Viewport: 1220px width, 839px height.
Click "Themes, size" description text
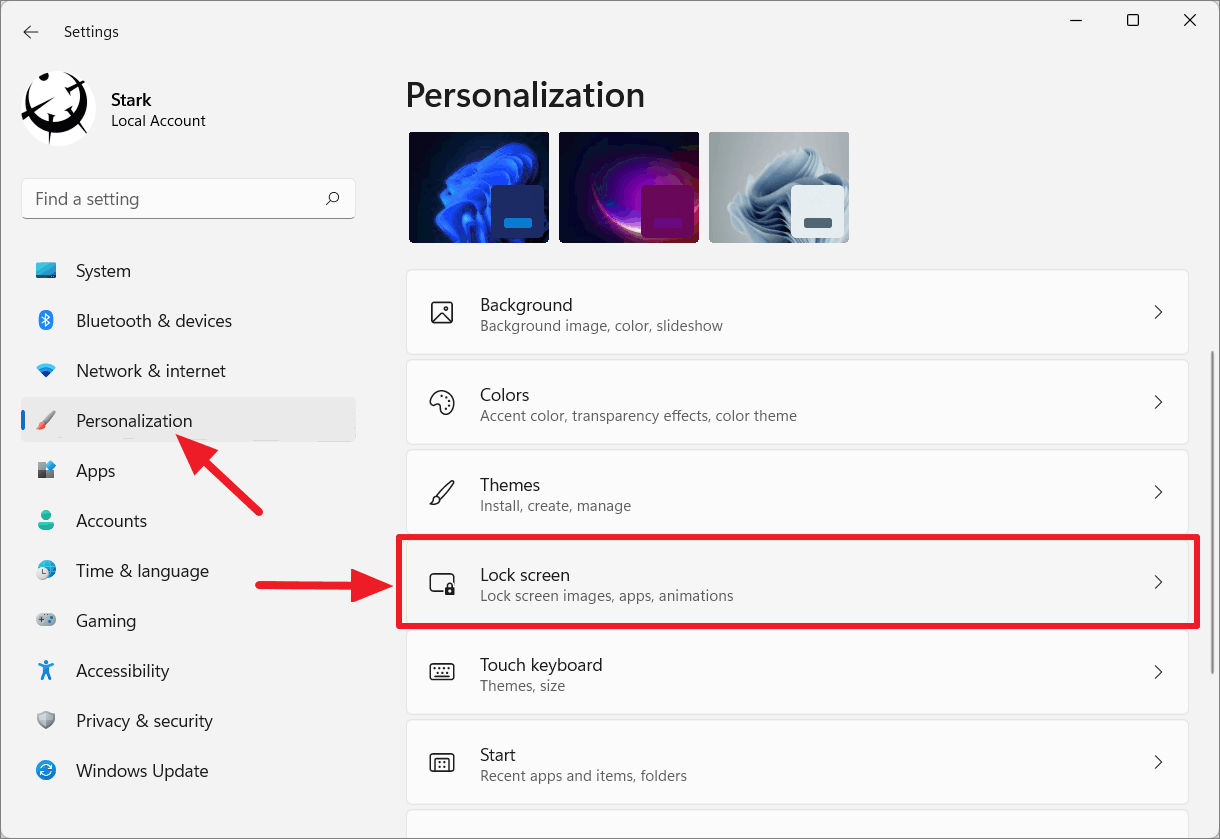(x=522, y=686)
